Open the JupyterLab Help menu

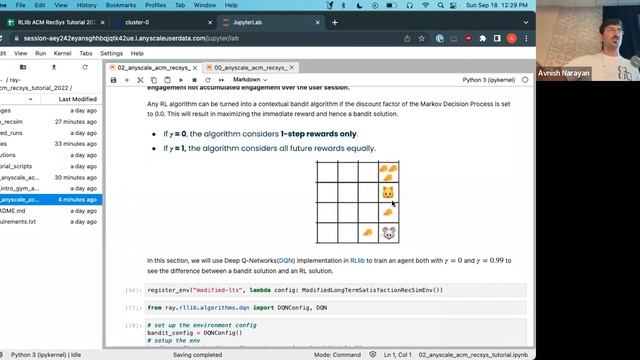pyautogui.click(x=137, y=53)
